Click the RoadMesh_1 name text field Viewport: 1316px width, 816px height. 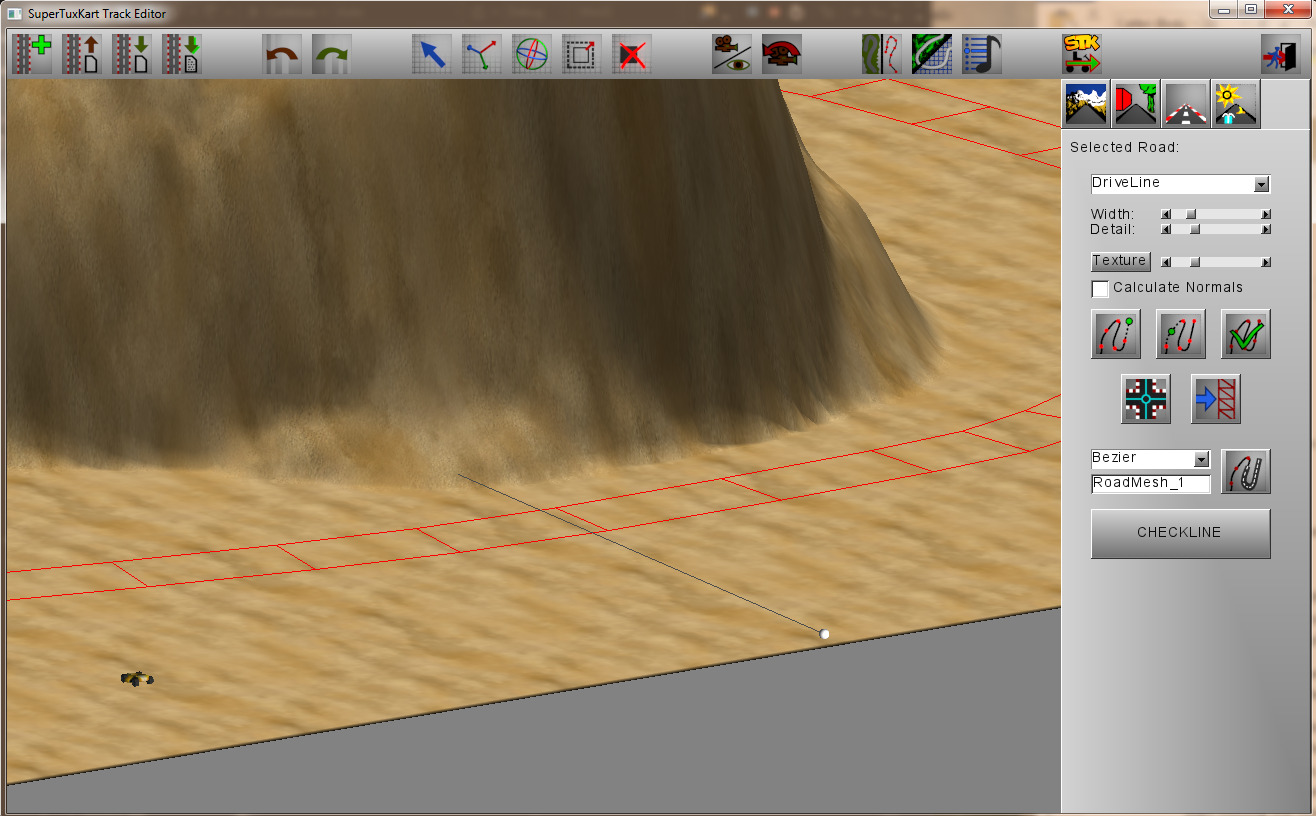pos(1151,484)
